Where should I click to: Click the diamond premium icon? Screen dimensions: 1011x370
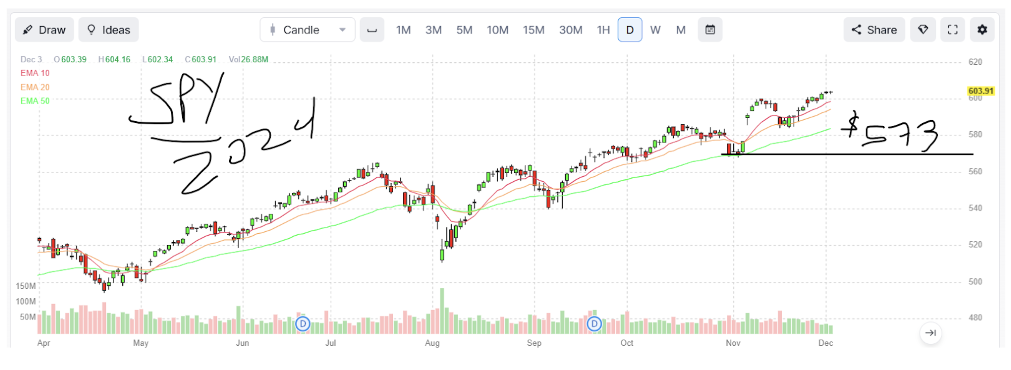(x=923, y=30)
